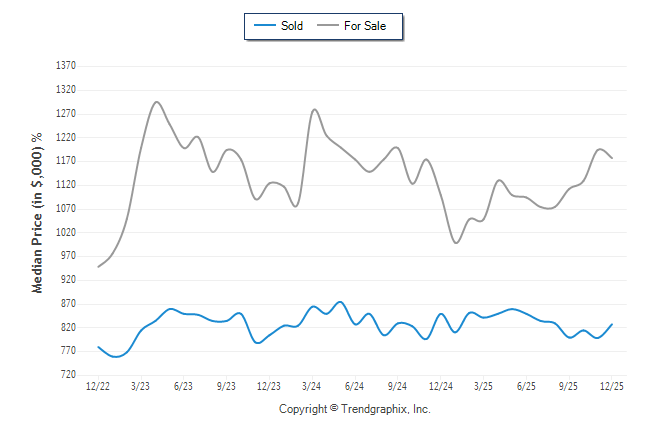
Task: Click the 720 y-axis value label
Action: (x=66, y=375)
